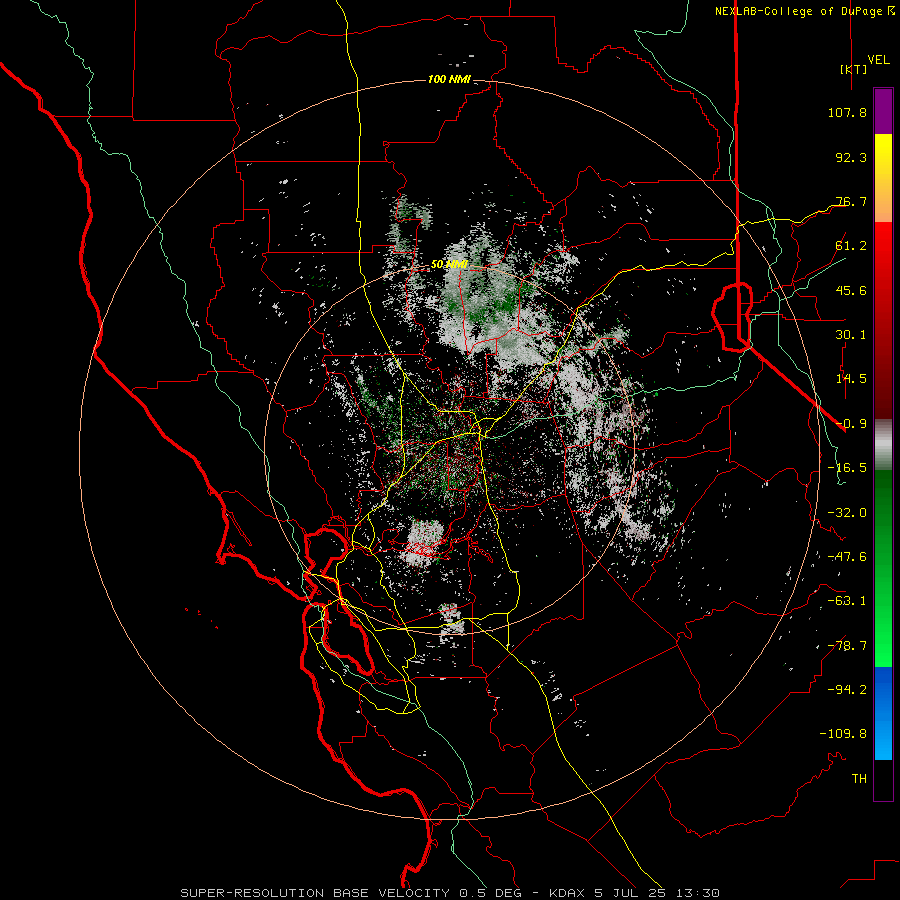900x900 pixels.
Task: Select the 30.1 velocity scale value
Action: click(x=851, y=335)
